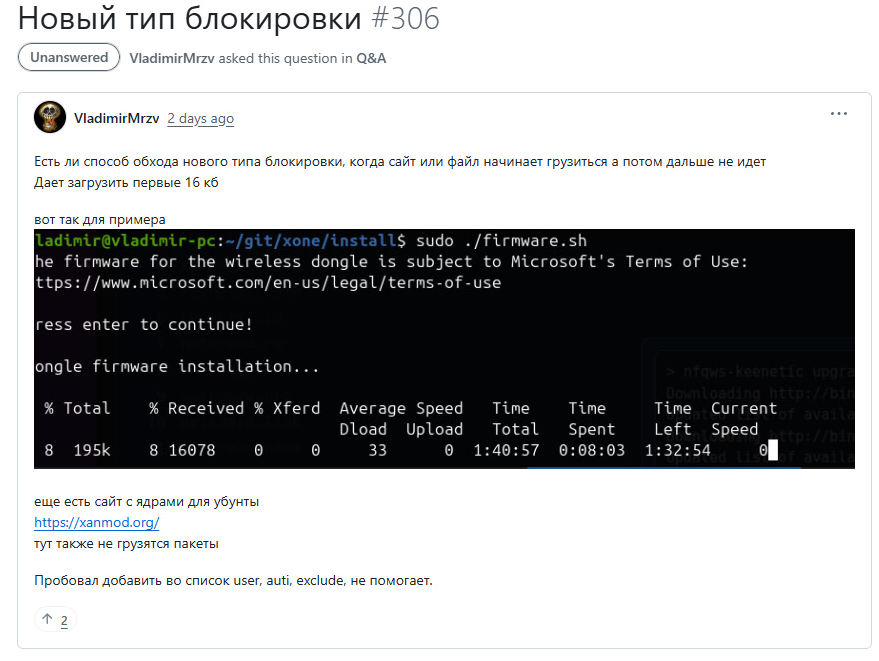Open the three-dot post options menu
The height and width of the screenshot is (661, 879).
coord(839,114)
